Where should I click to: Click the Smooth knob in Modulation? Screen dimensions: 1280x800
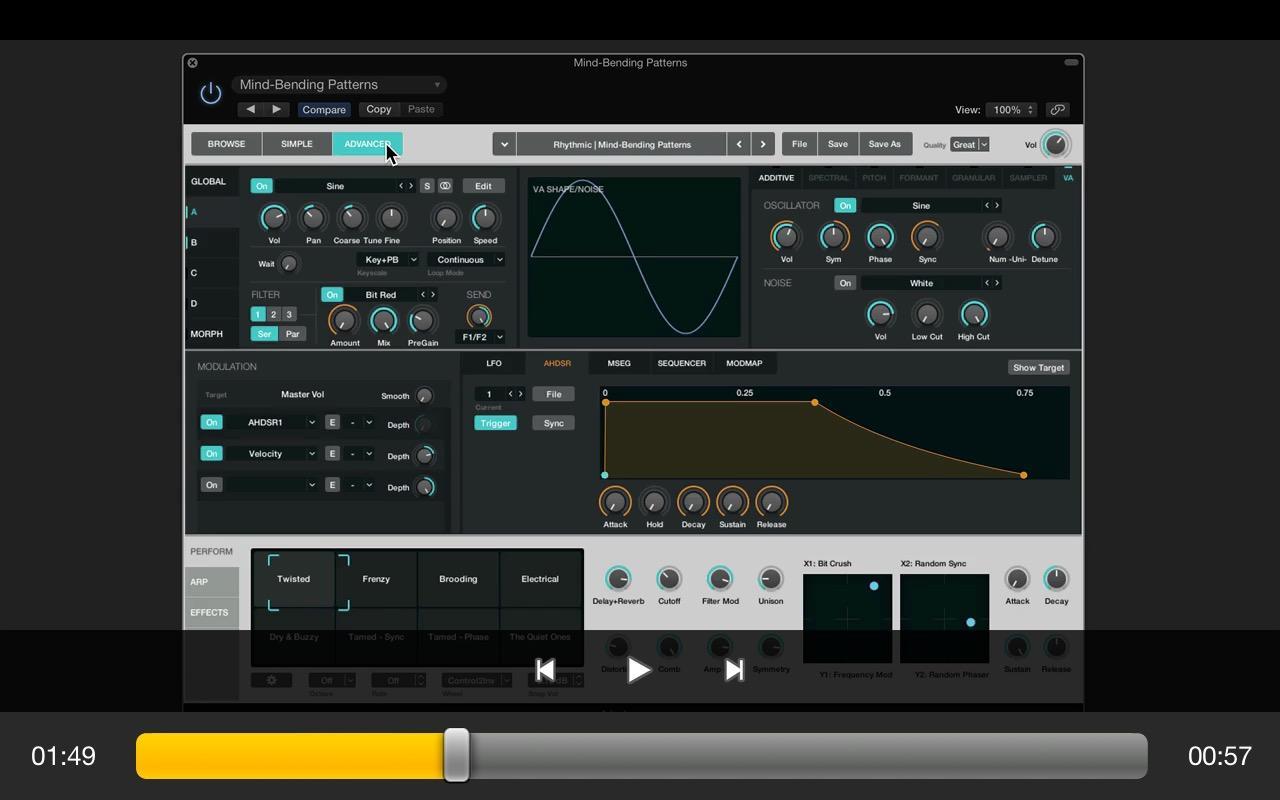[424, 395]
